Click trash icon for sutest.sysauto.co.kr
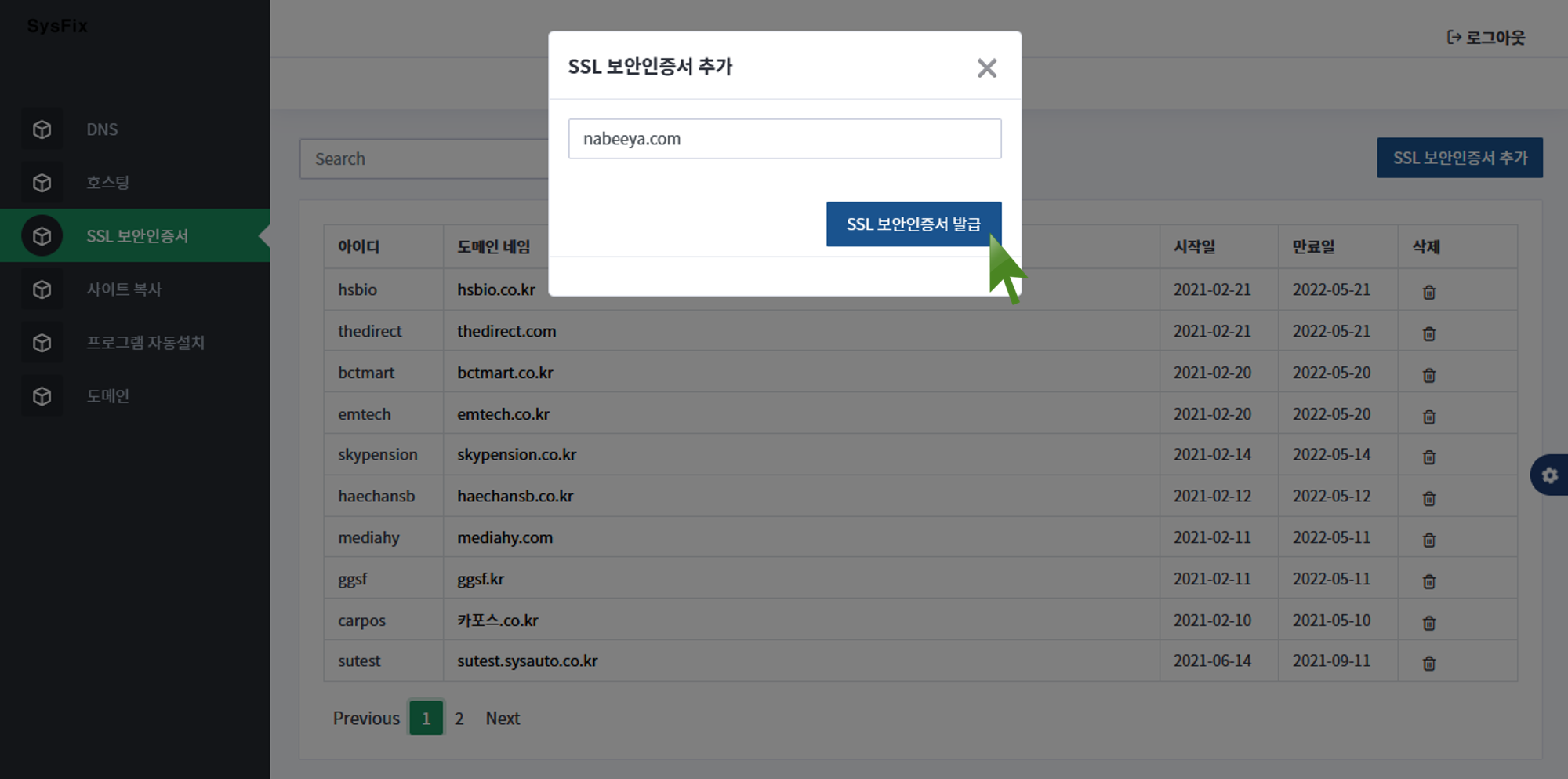Screen dimensions: 1568x779 1428,663
